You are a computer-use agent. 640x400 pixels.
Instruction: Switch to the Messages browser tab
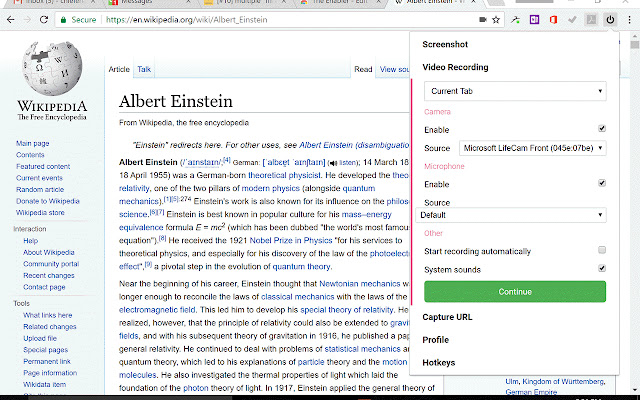(149, 2)
